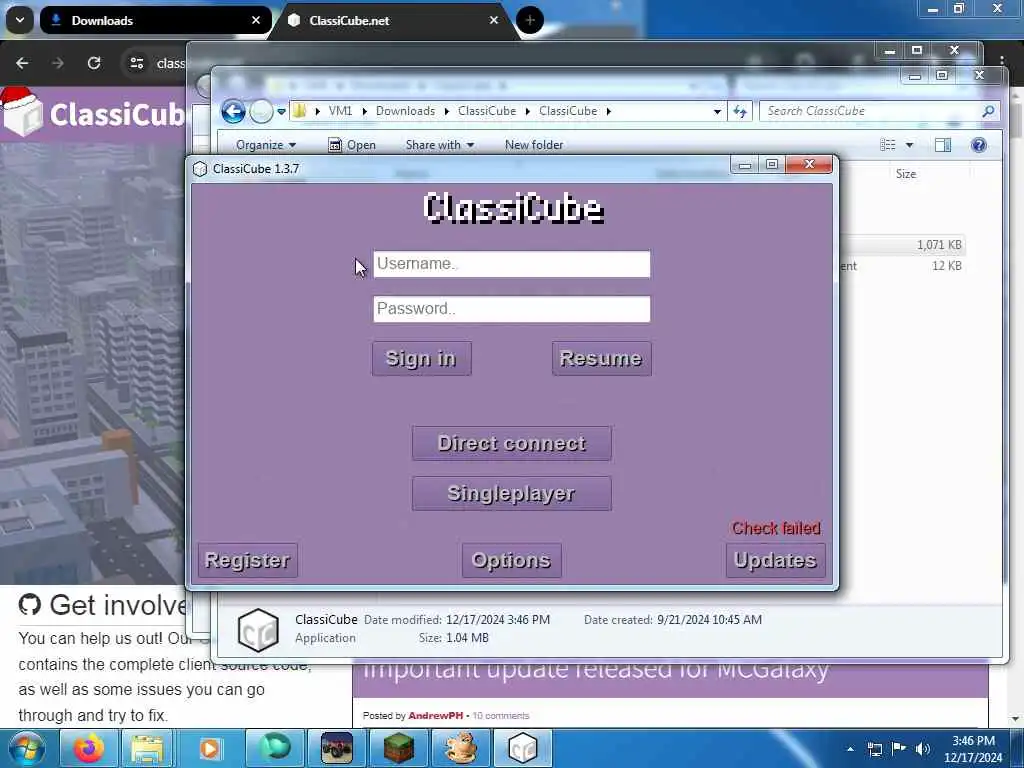Click the VM1 breadcrumb in the Explorer address bar
This screenshot has height=768, width=1024.
coord(340,111)
